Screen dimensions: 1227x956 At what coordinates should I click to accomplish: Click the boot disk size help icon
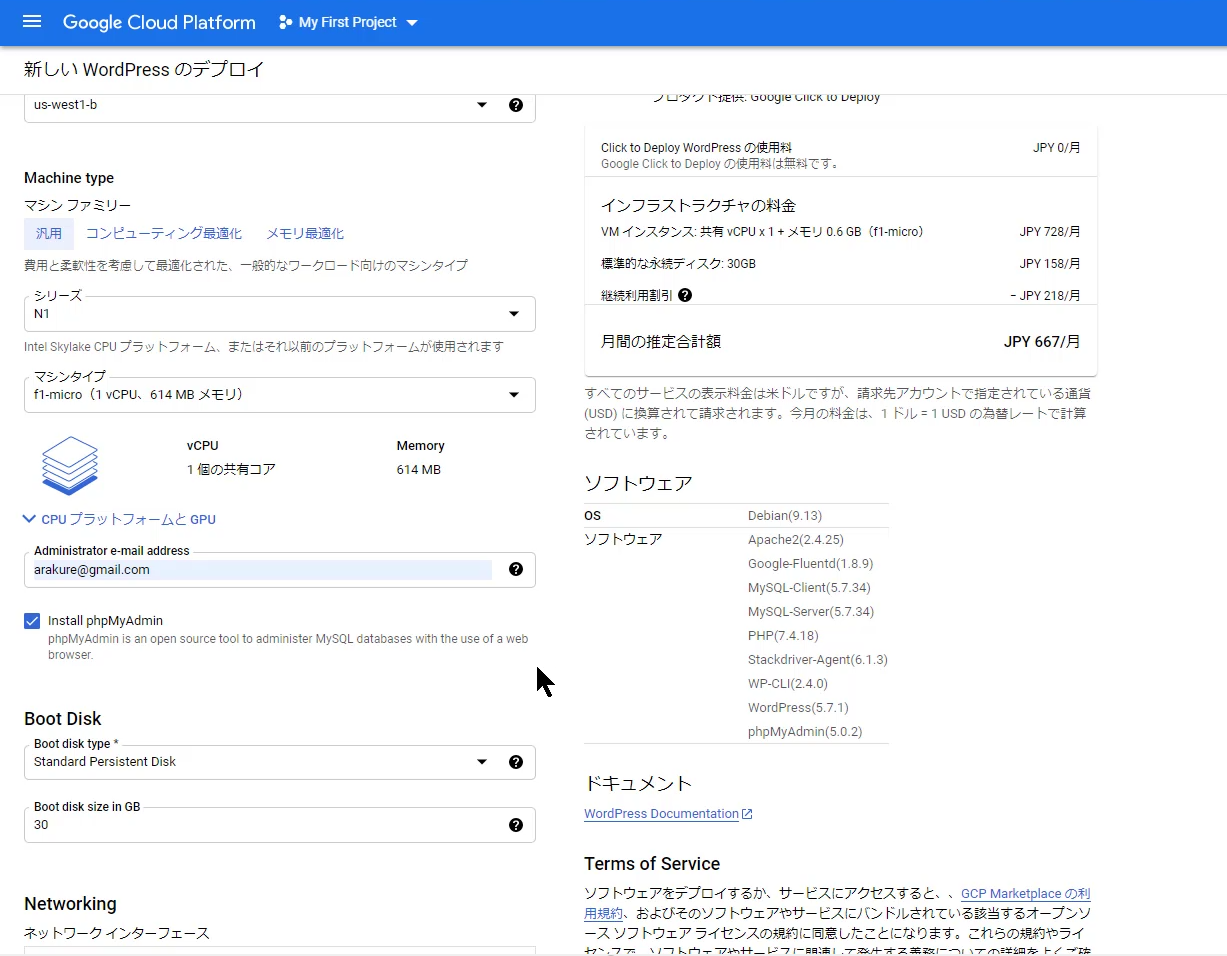516,825
